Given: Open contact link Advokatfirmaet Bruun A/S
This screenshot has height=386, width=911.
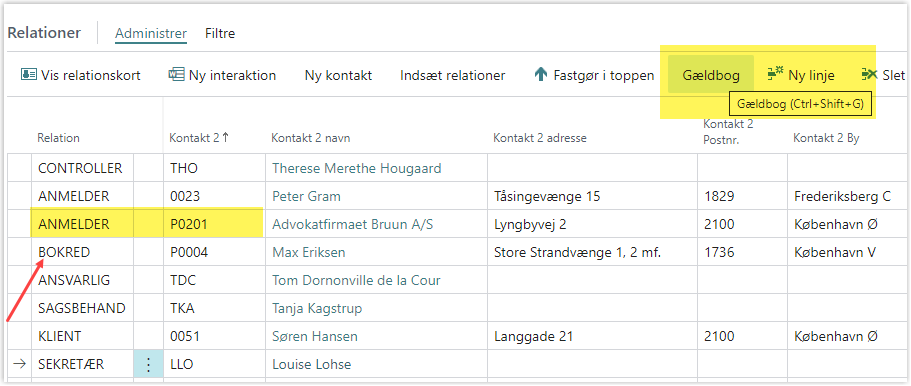Looking at the screenshot, I should [353, 224].
